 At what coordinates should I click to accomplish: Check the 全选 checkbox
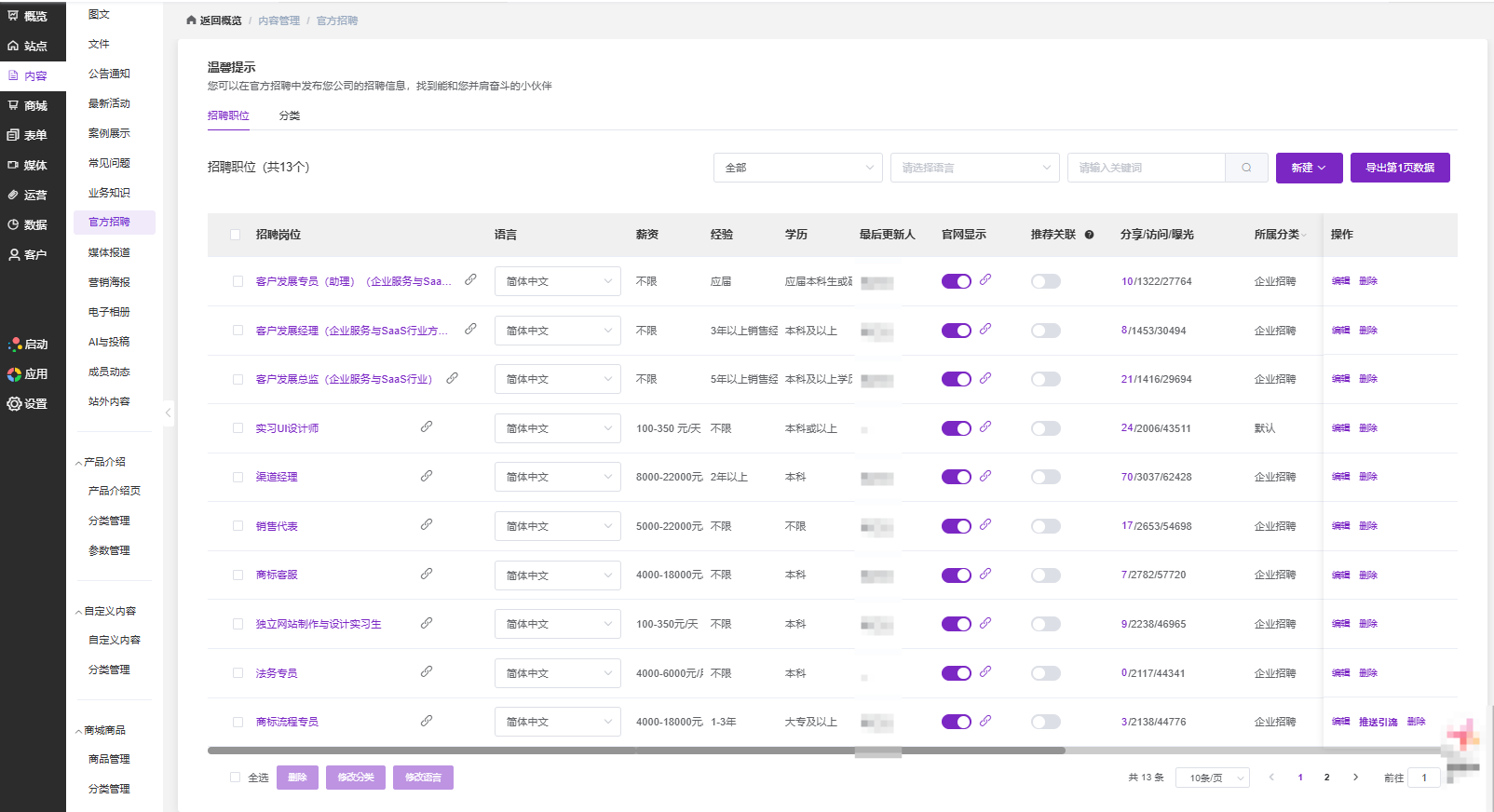click(x=235, y=778)
